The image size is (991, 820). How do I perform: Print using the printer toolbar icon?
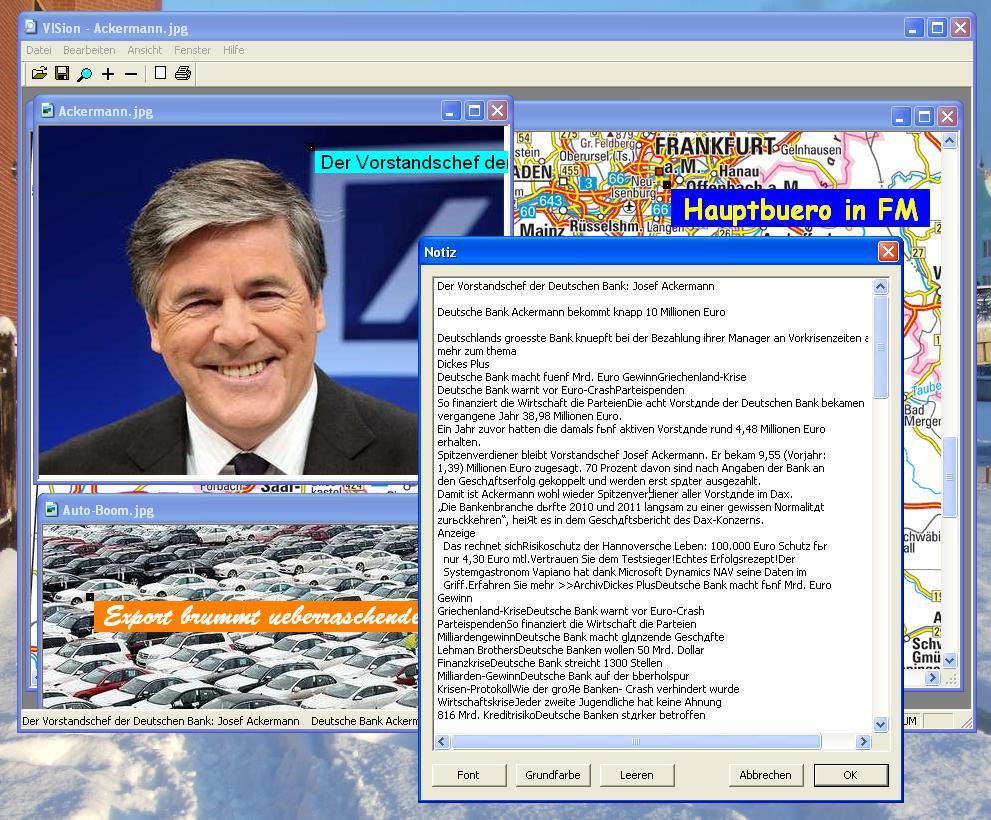[x=183, y=73]
